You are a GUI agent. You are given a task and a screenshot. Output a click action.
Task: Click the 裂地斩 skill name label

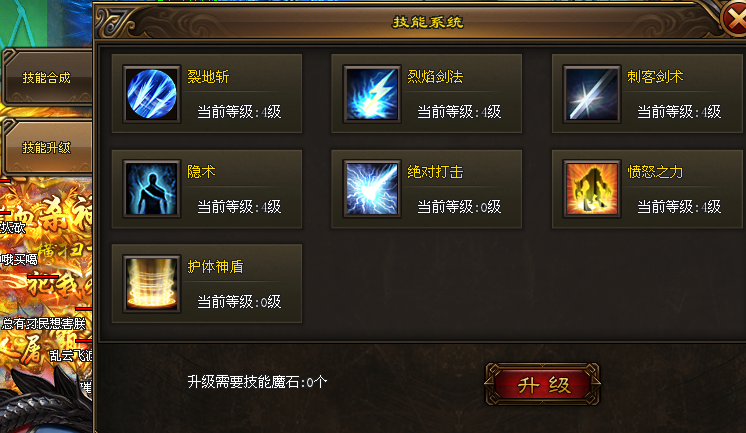coord(208,77)
